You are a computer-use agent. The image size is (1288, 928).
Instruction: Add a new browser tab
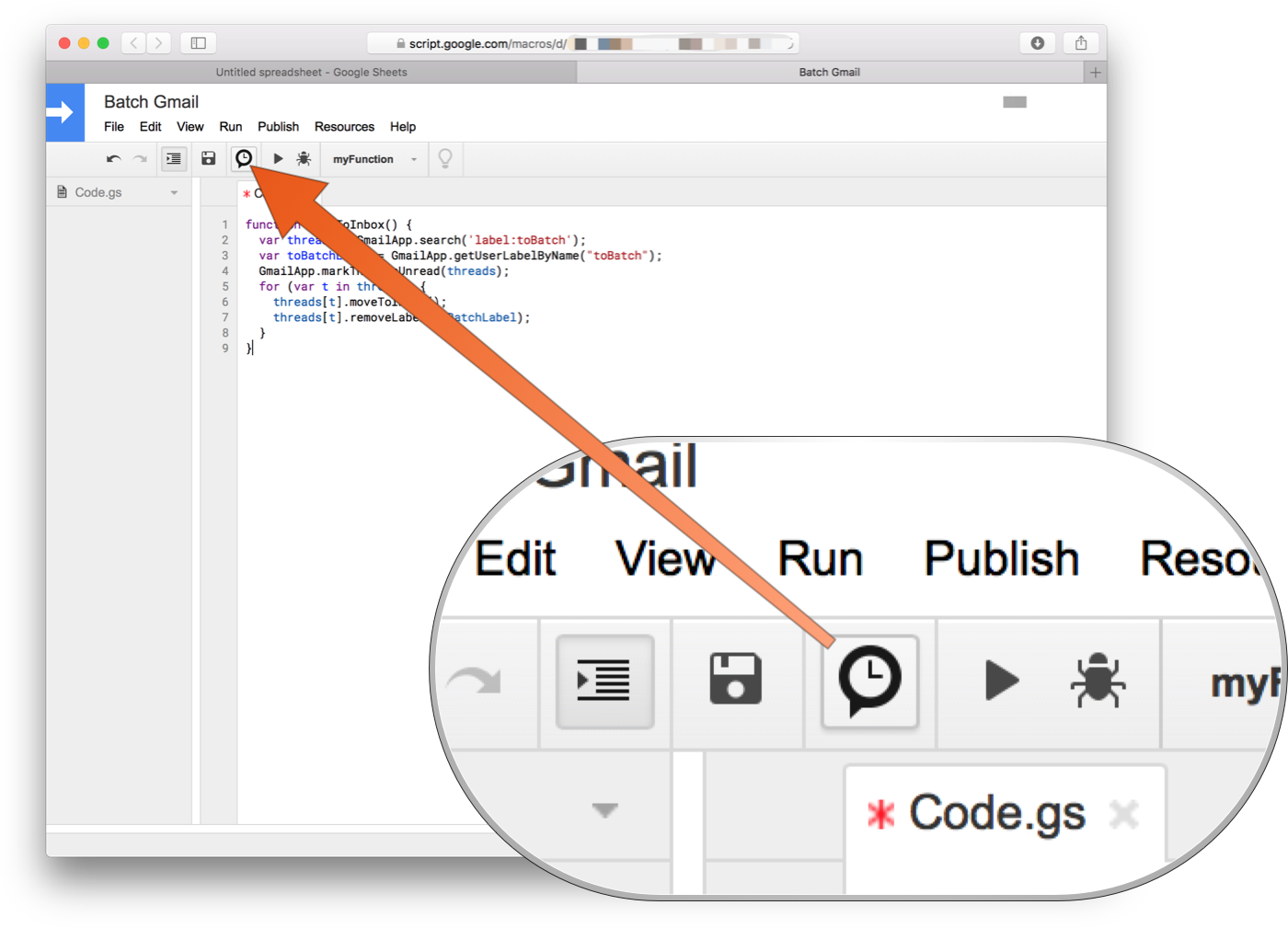point(1095,72)
